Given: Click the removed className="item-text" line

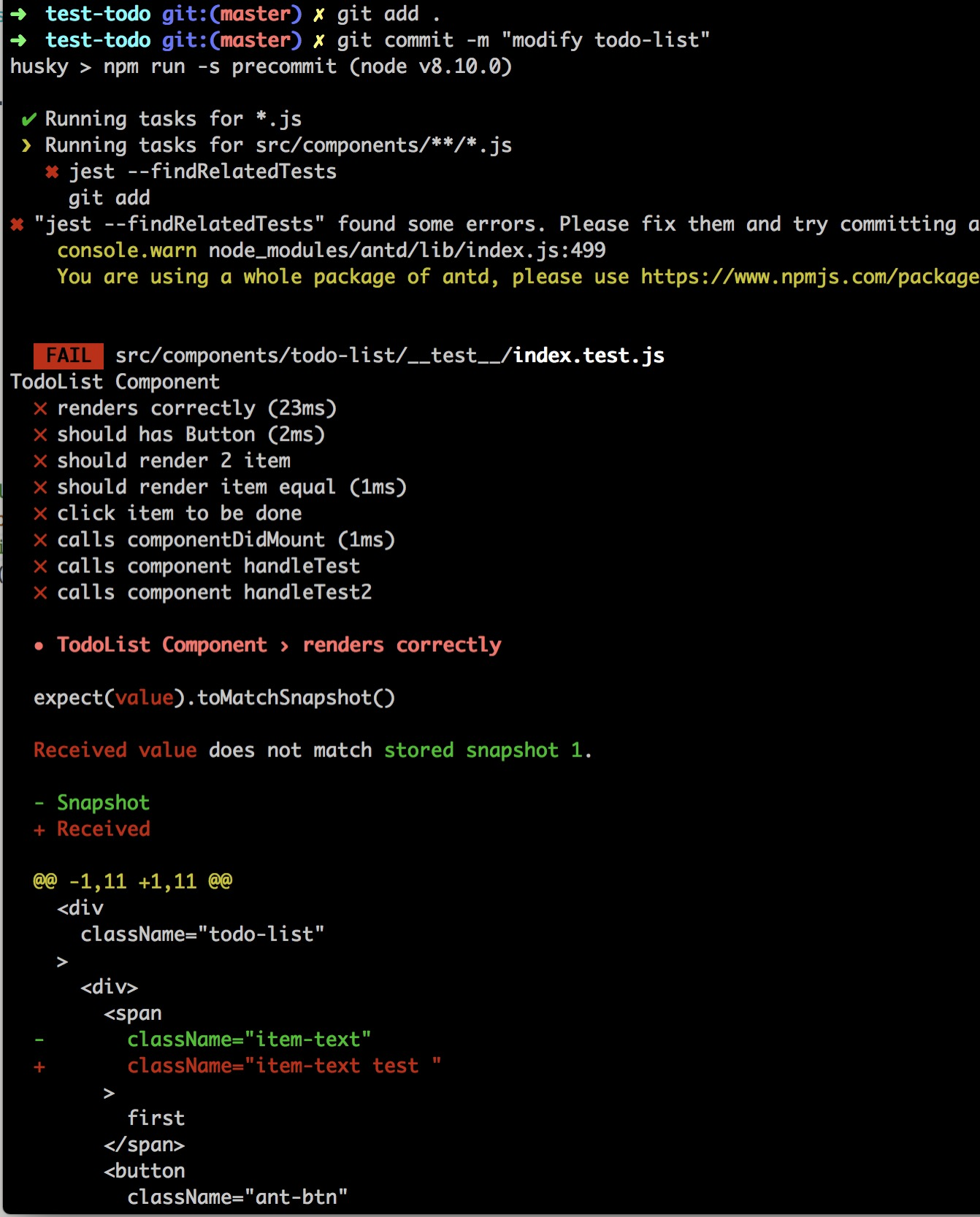Looking at the screenshot, I should [249, 1040].
